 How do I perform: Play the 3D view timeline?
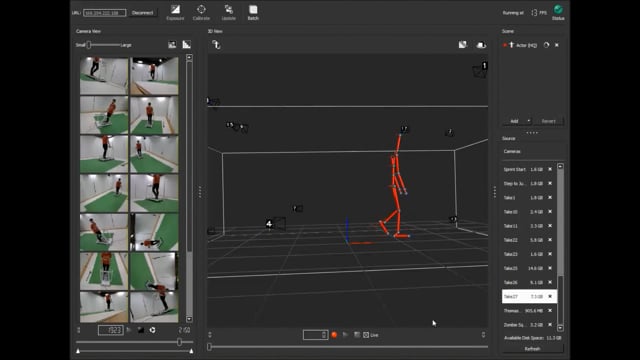point(345,335)
